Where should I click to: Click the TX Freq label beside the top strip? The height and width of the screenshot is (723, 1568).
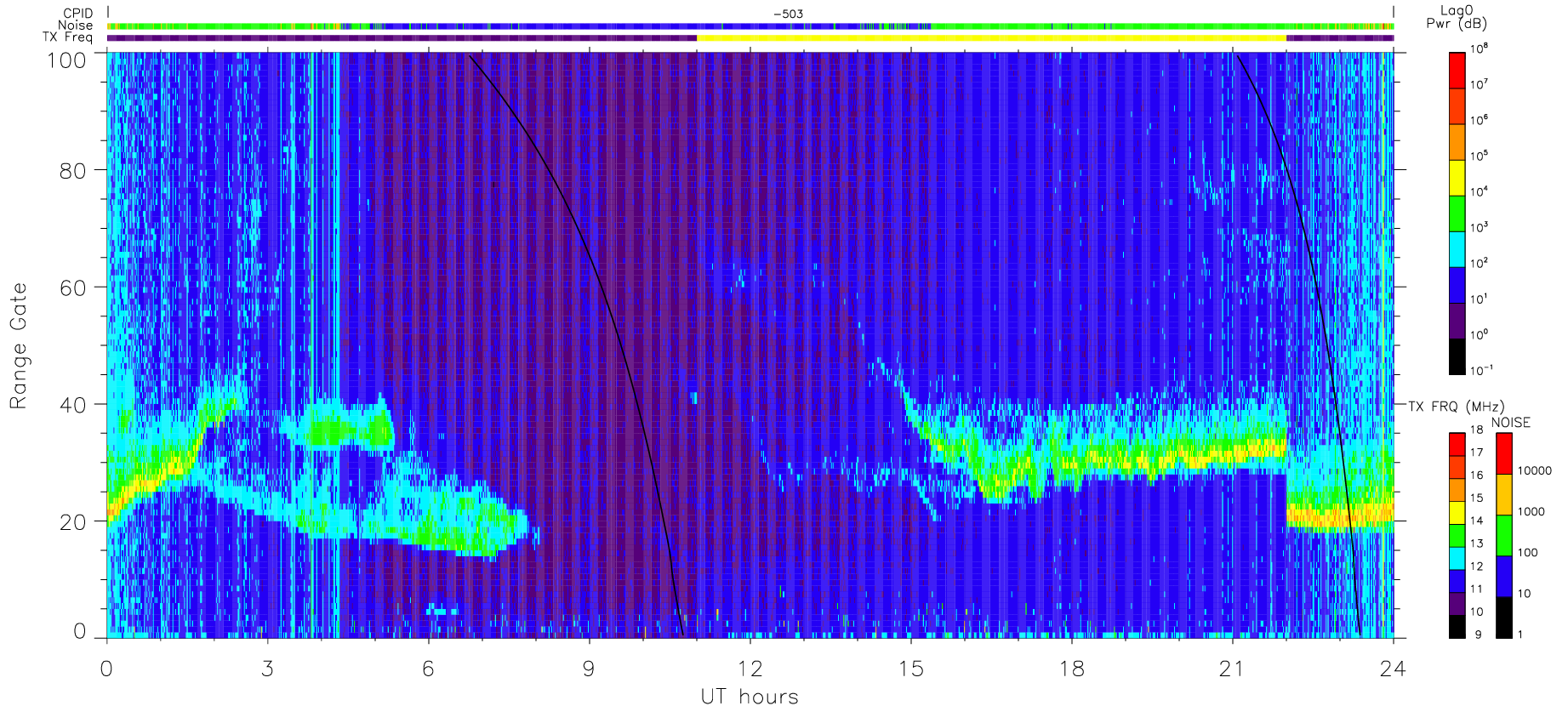click(x=68, y=37)
